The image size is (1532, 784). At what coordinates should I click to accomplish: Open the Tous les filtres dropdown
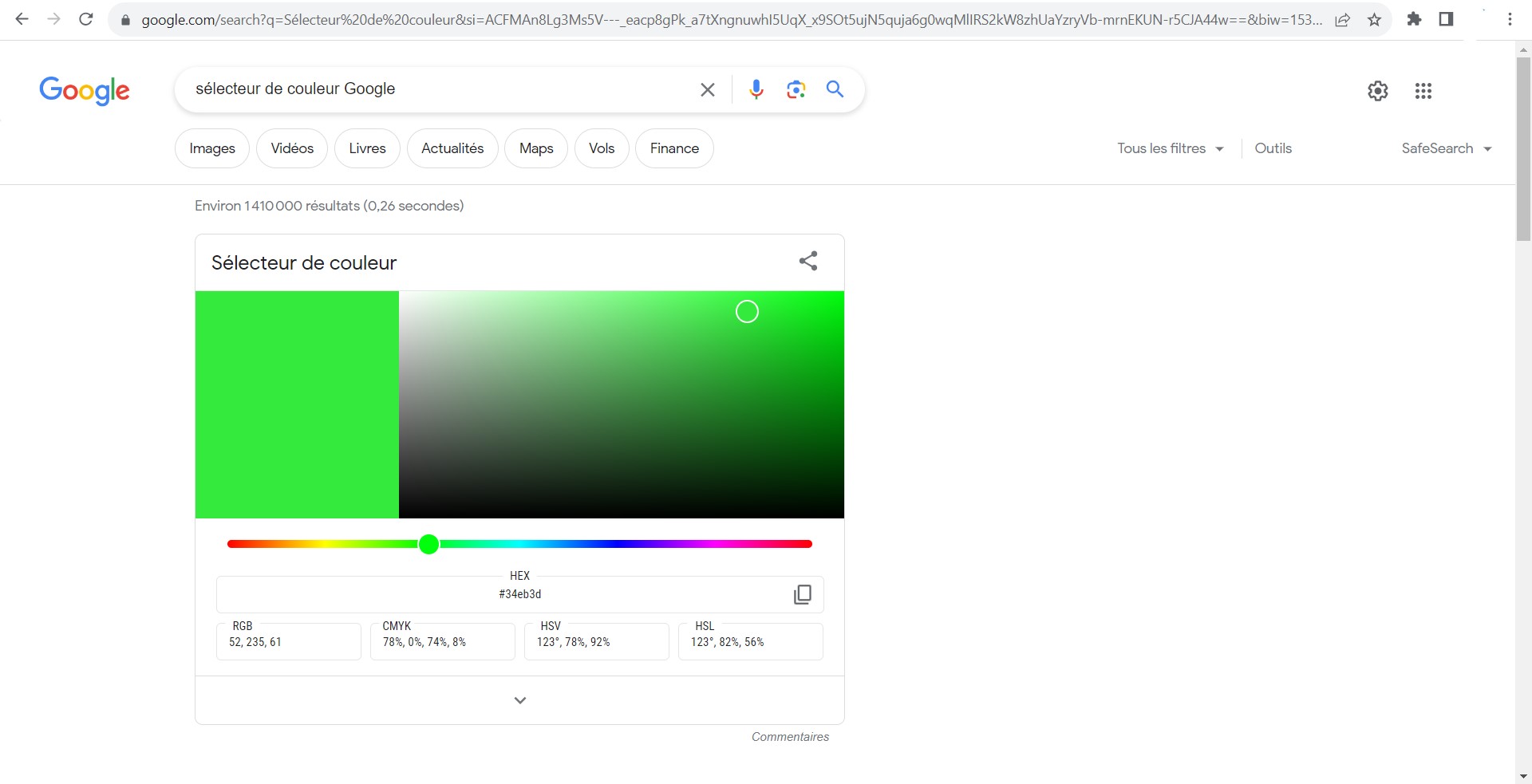tap(1170, 148)
